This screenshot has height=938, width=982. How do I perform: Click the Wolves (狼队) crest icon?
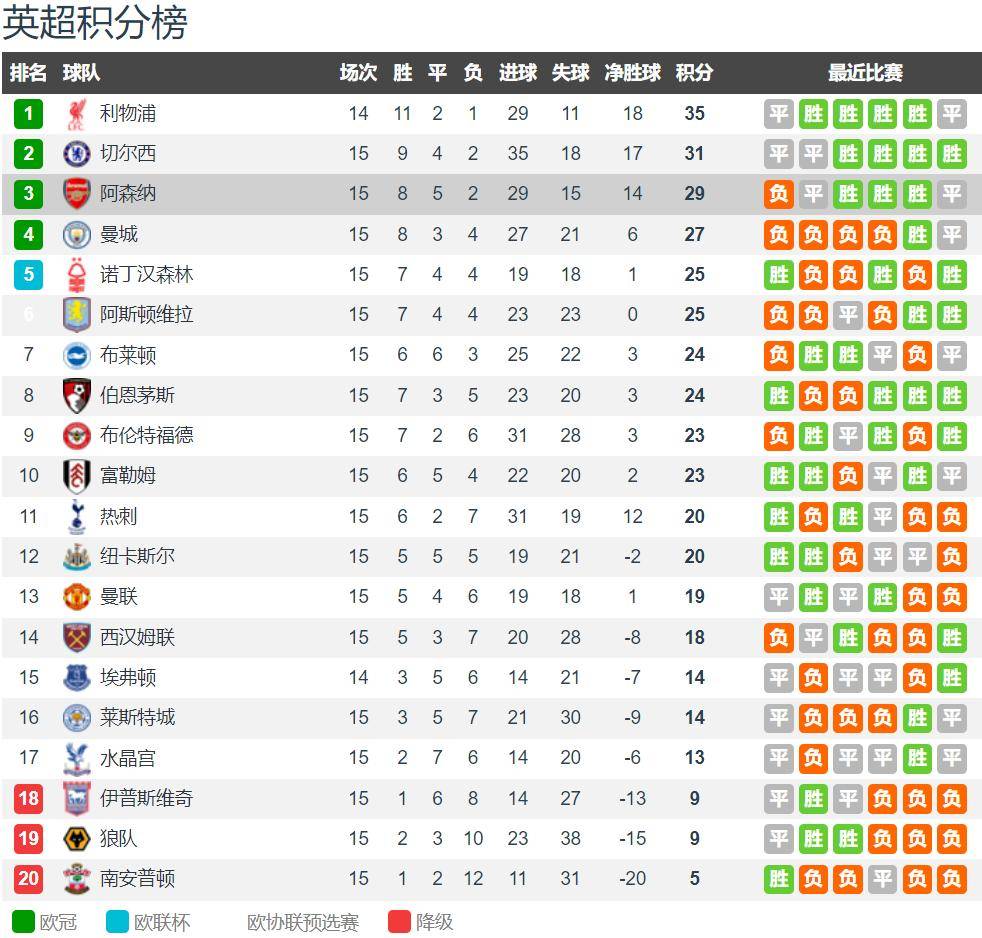coord(77,839)
